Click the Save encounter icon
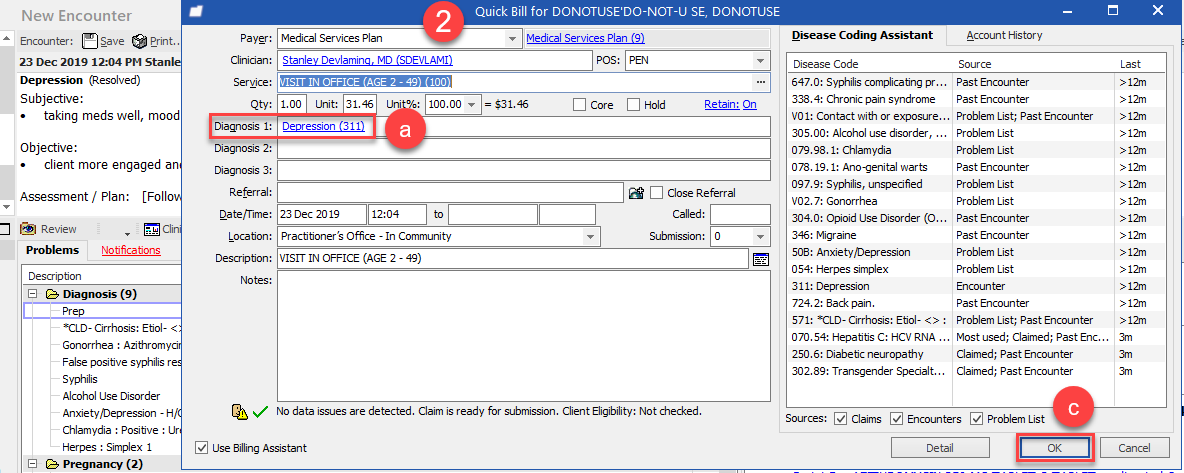1184x473 pixels. click(90, 42)
